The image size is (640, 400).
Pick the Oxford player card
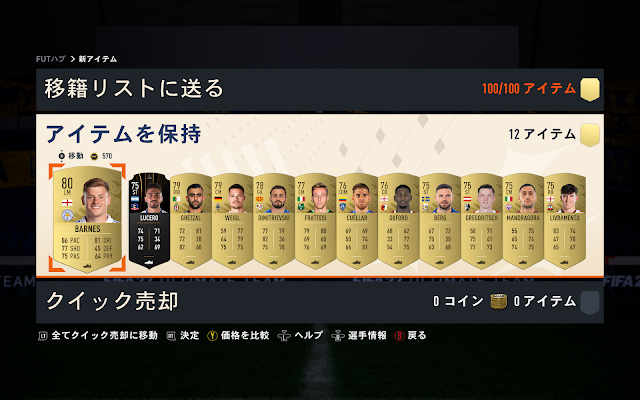[x=398, y=220]
